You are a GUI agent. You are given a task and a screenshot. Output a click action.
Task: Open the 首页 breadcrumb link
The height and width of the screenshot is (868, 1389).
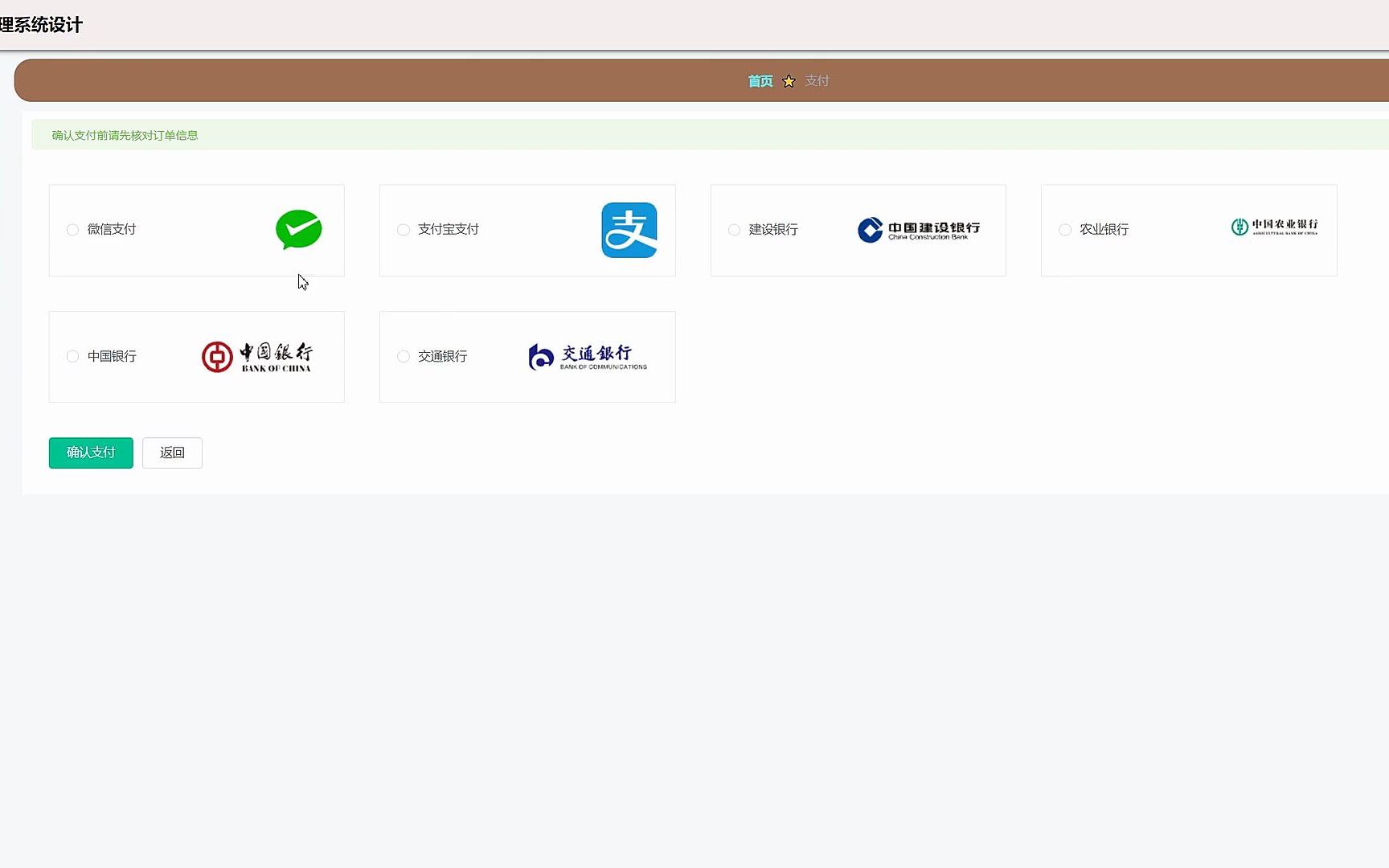coord(759,80)
